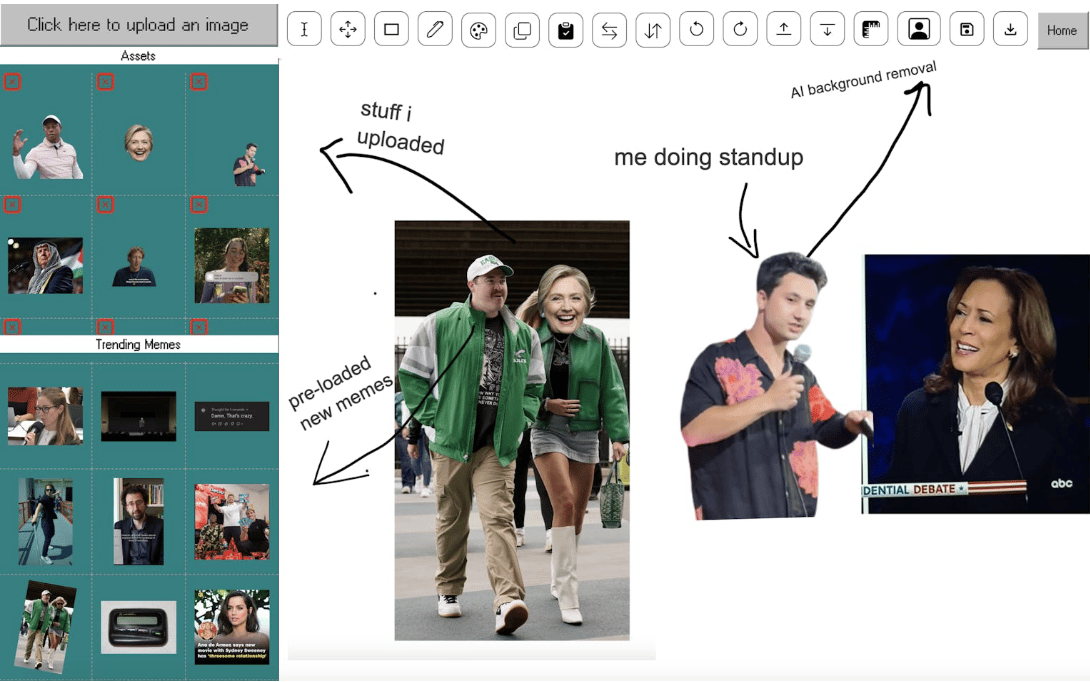Pick the dark empty stage meme
The height and width of the screenshot is (682, 1090).
138,416
